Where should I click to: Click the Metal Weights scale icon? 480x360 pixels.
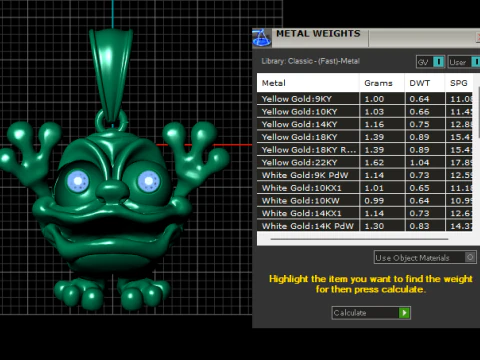click(262, 38)
